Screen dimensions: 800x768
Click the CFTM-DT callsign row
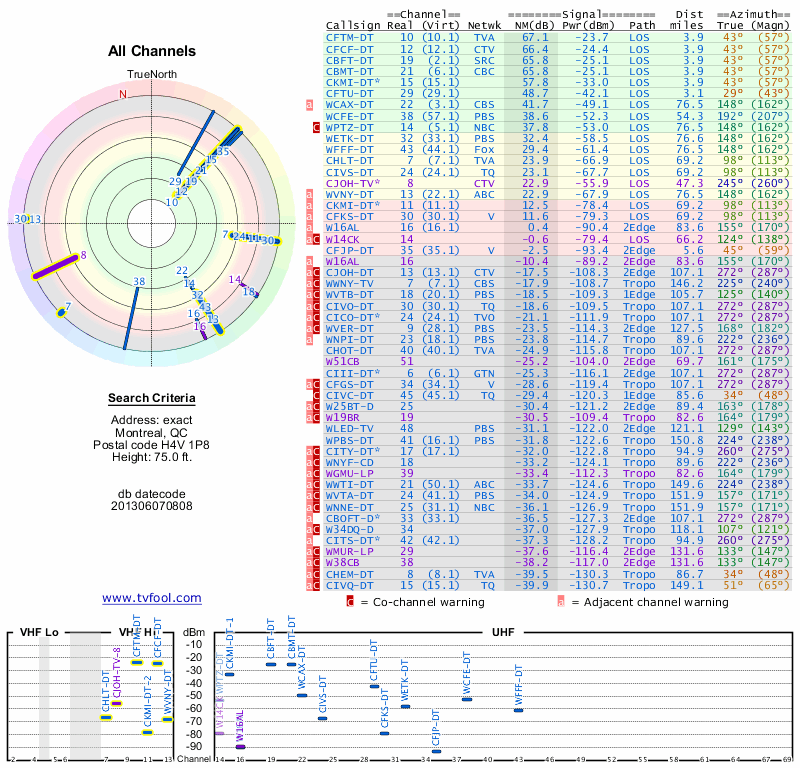click(558, 38)
